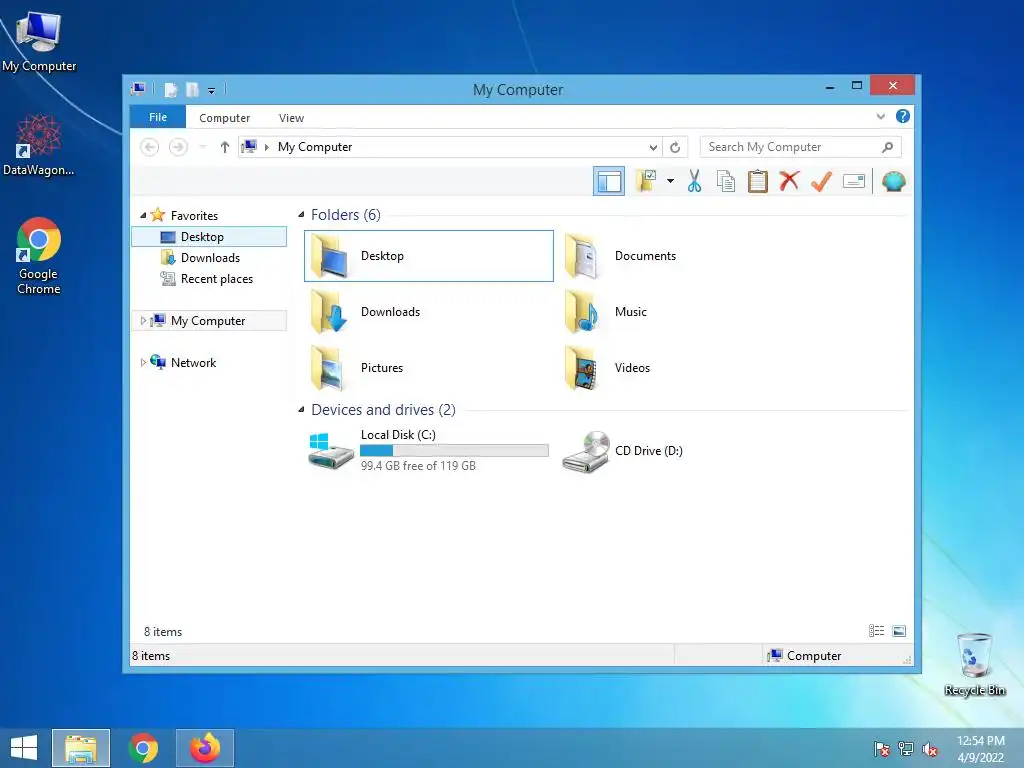Select Downloads under Favorites
Viewport: 1024px width, 768px height.
(209, 257)
